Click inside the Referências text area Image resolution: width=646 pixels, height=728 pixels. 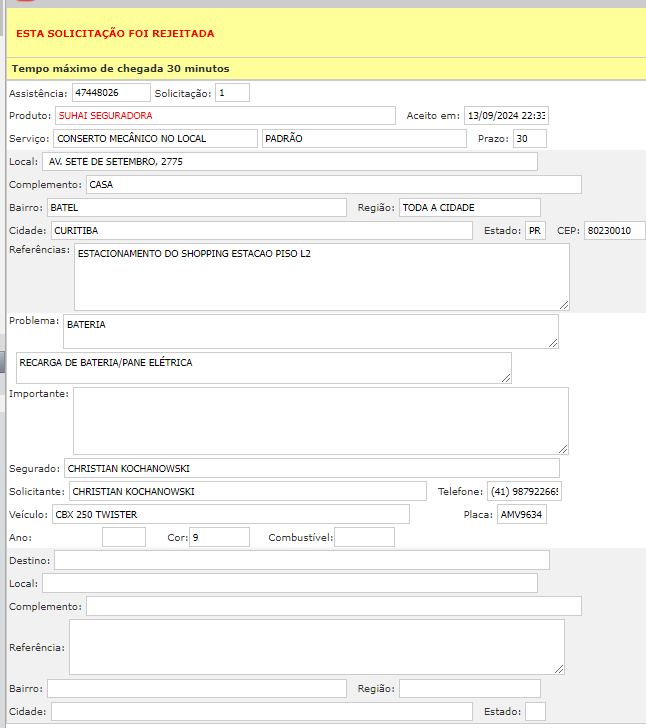321,277
